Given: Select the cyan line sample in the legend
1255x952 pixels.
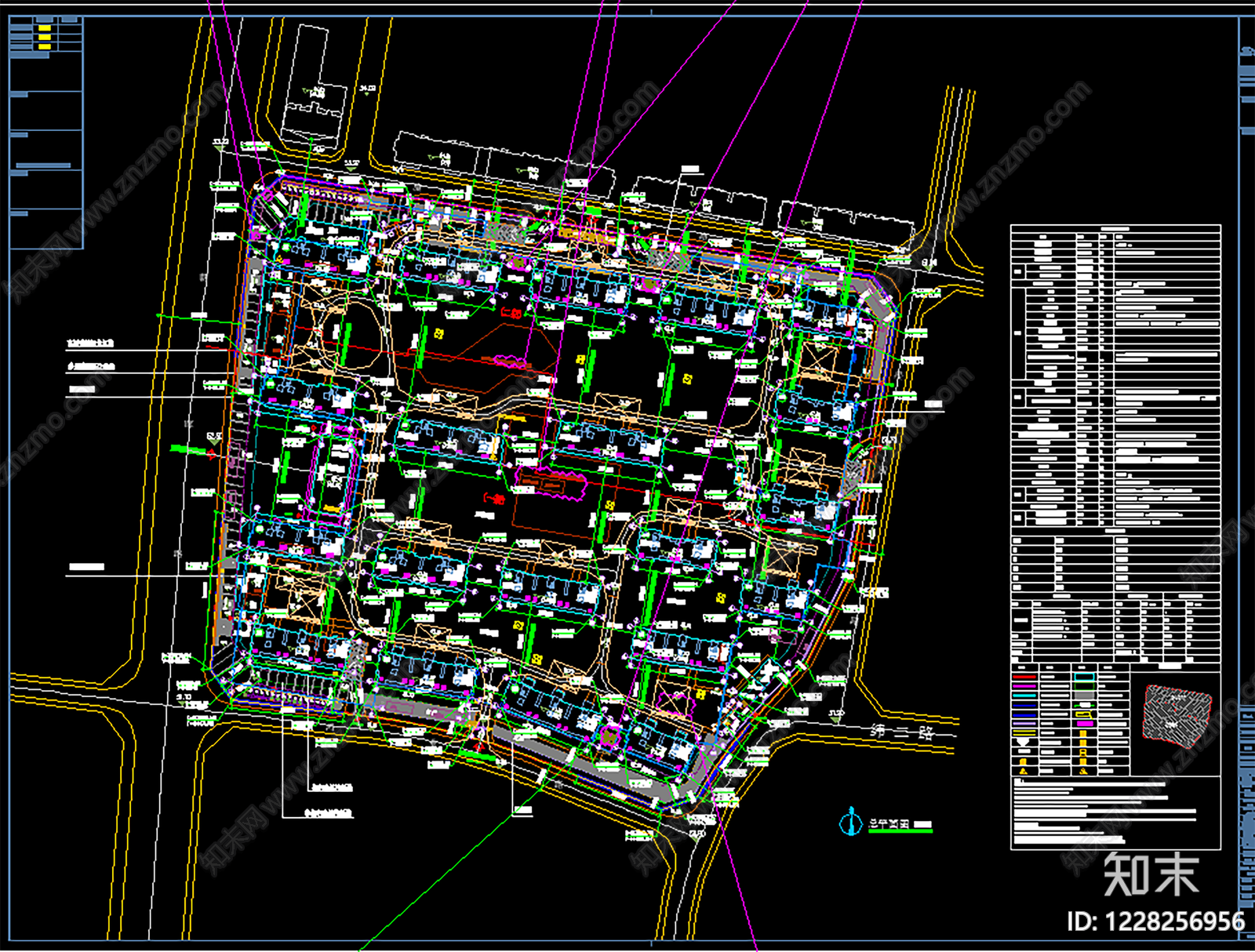Looking at the screenshot, I should coord(1024,696).
